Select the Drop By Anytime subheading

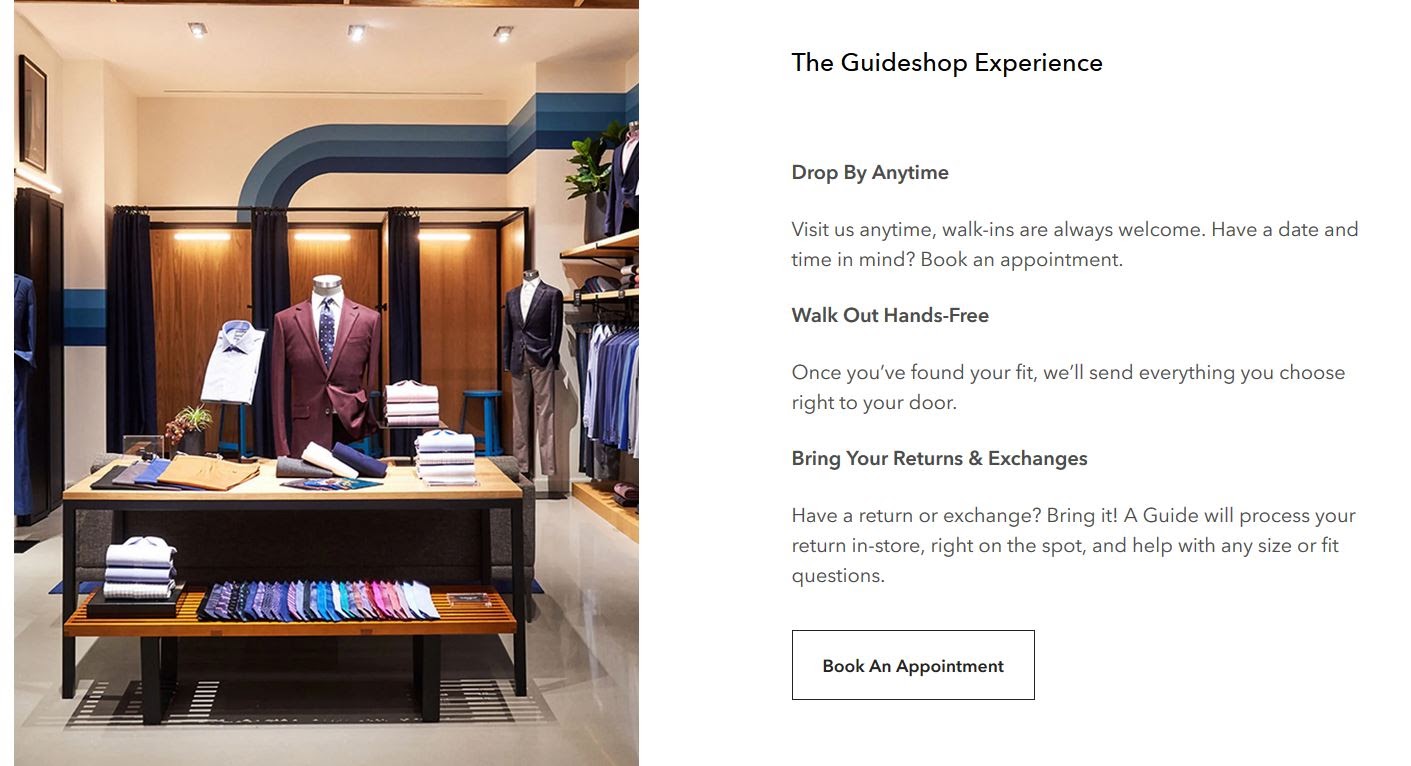(x=870, y=172)
